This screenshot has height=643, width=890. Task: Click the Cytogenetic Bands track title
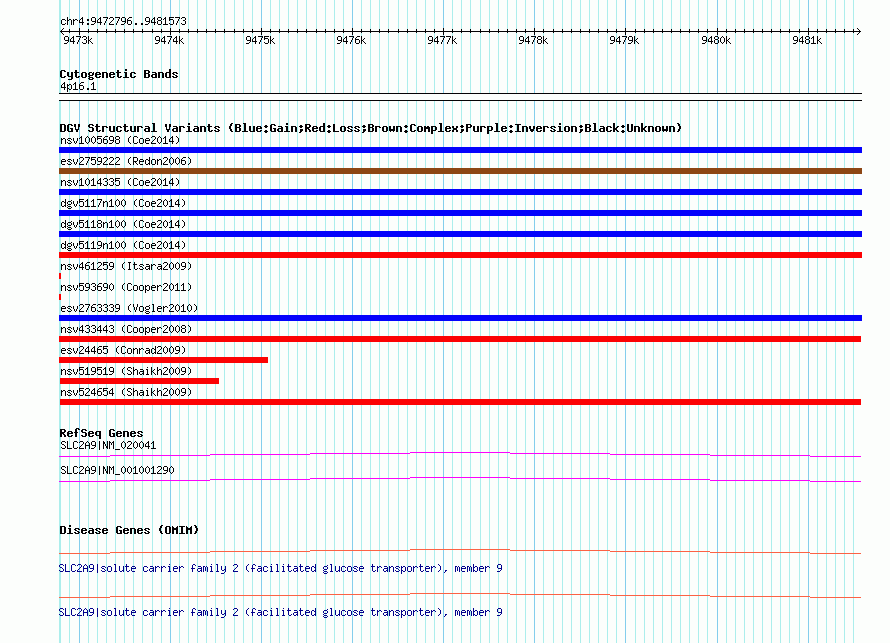(119, 74)
